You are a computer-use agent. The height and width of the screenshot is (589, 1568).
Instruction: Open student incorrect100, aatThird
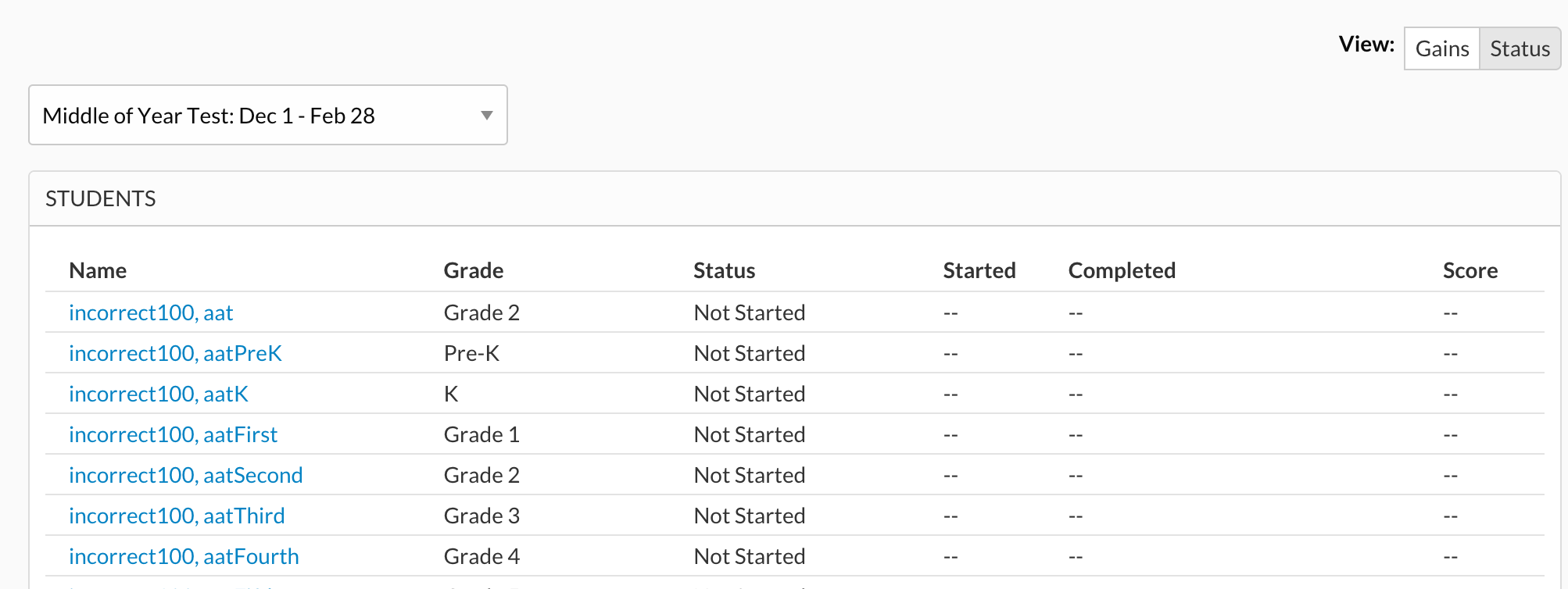click(177, 516)
